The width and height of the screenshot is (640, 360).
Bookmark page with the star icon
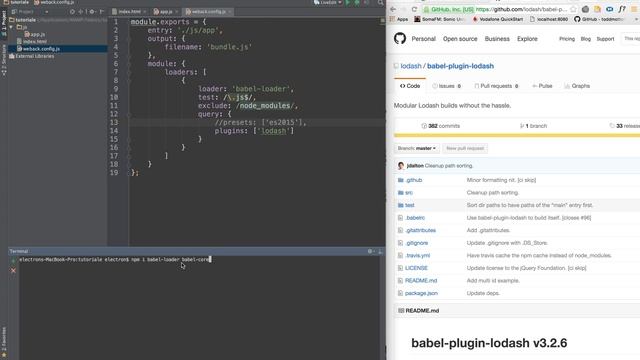(573, 9)
